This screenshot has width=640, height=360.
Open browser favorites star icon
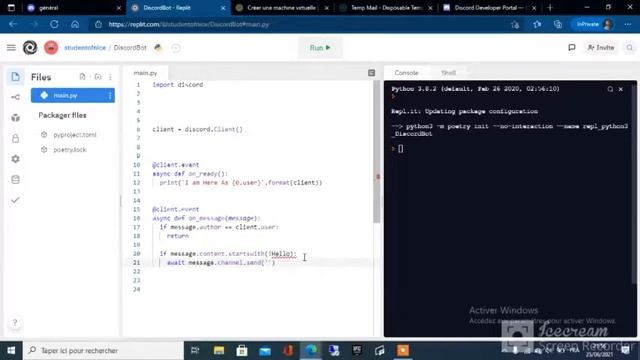(x=537, y=24)
